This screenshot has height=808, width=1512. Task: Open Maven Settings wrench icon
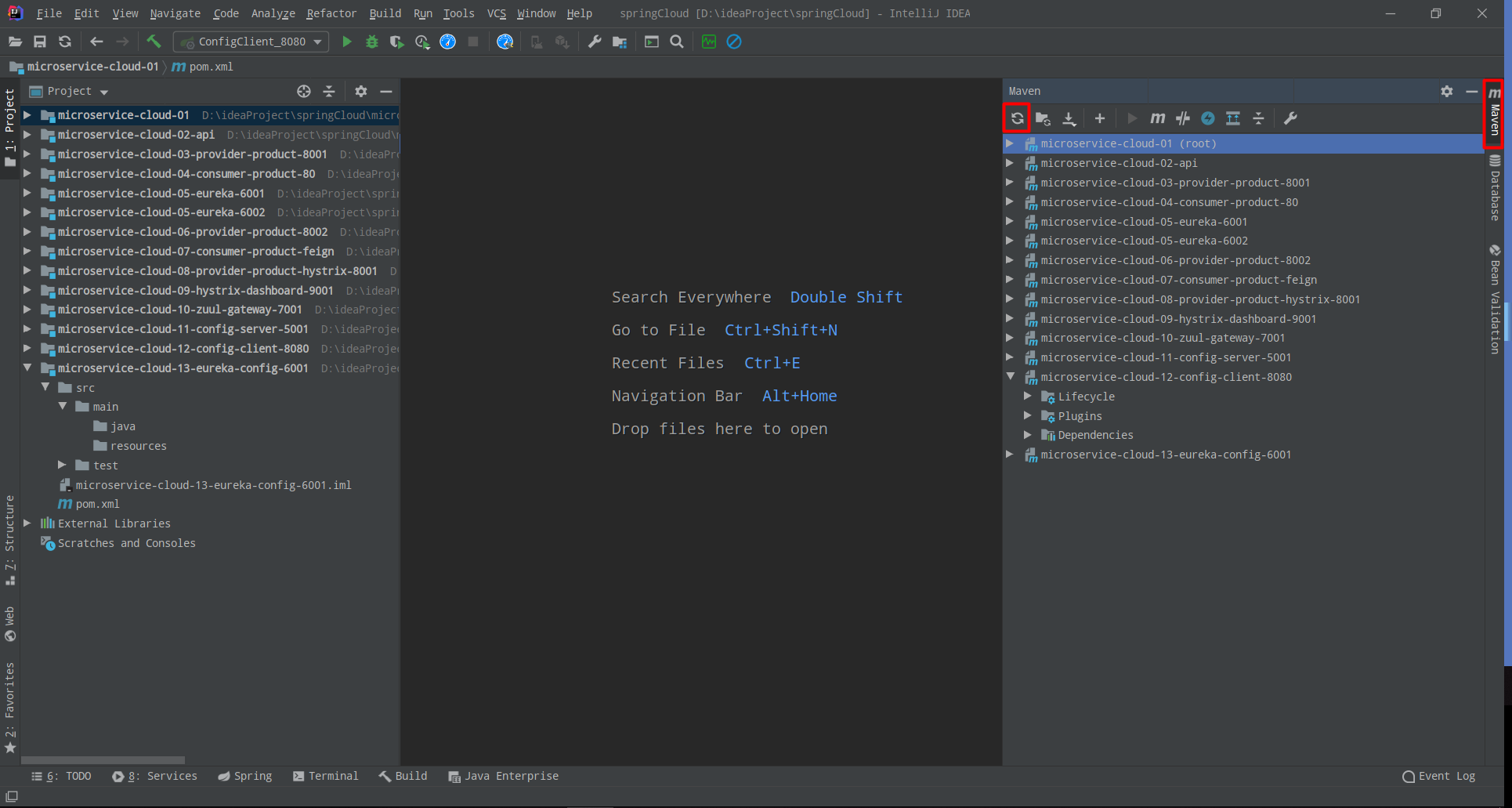click(x=1290, y=118)
